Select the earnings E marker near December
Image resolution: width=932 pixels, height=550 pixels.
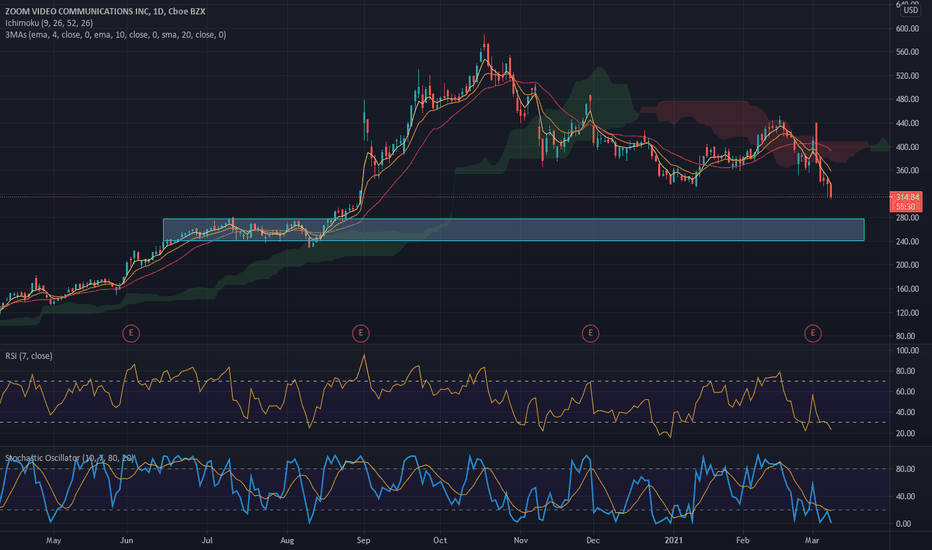point(590,333)
